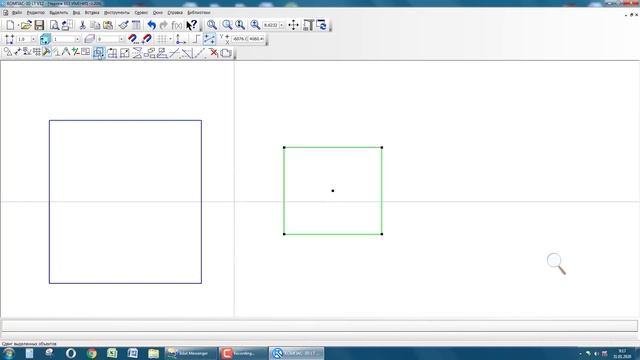This screenshot has height=360, width=640.
Task: Expand the current layer dropdown
Action: point(121,39)
